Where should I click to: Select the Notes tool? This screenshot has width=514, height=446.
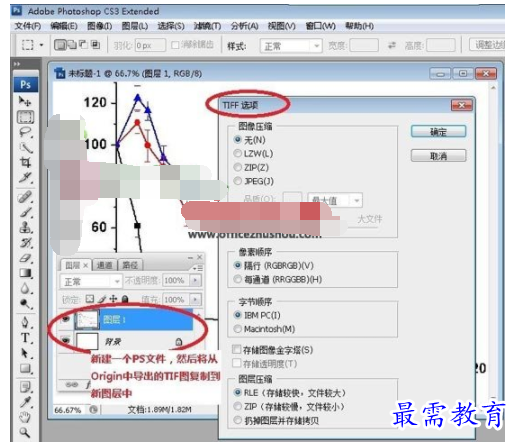25,387
